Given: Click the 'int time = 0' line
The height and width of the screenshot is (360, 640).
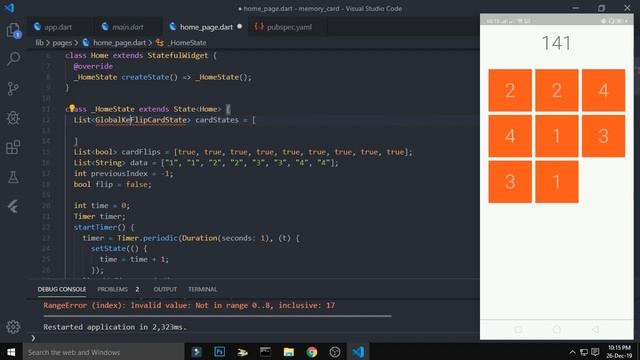Looking at the screenshot, I should (102, 206).
